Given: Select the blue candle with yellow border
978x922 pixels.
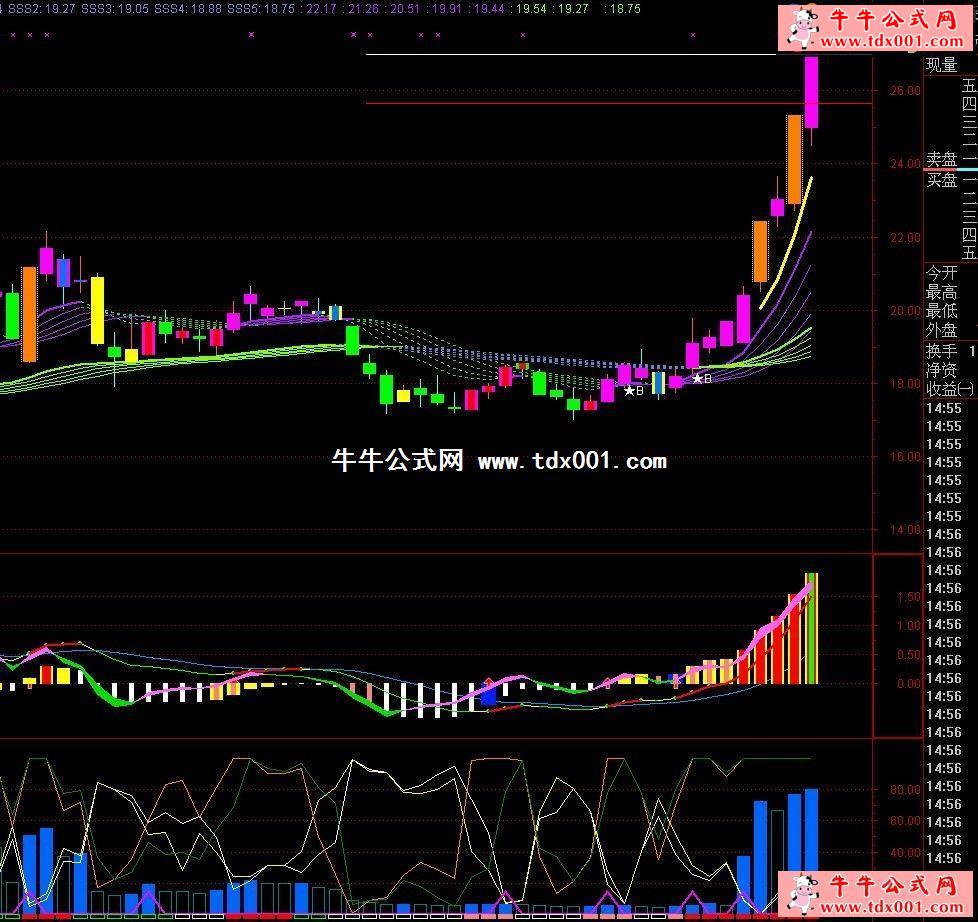Looking at the screenshot, I should click(658, 382).
